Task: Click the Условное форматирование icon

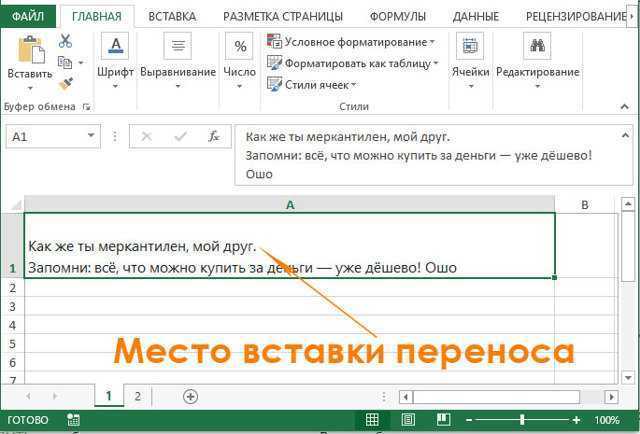Action: click(274, 41)
